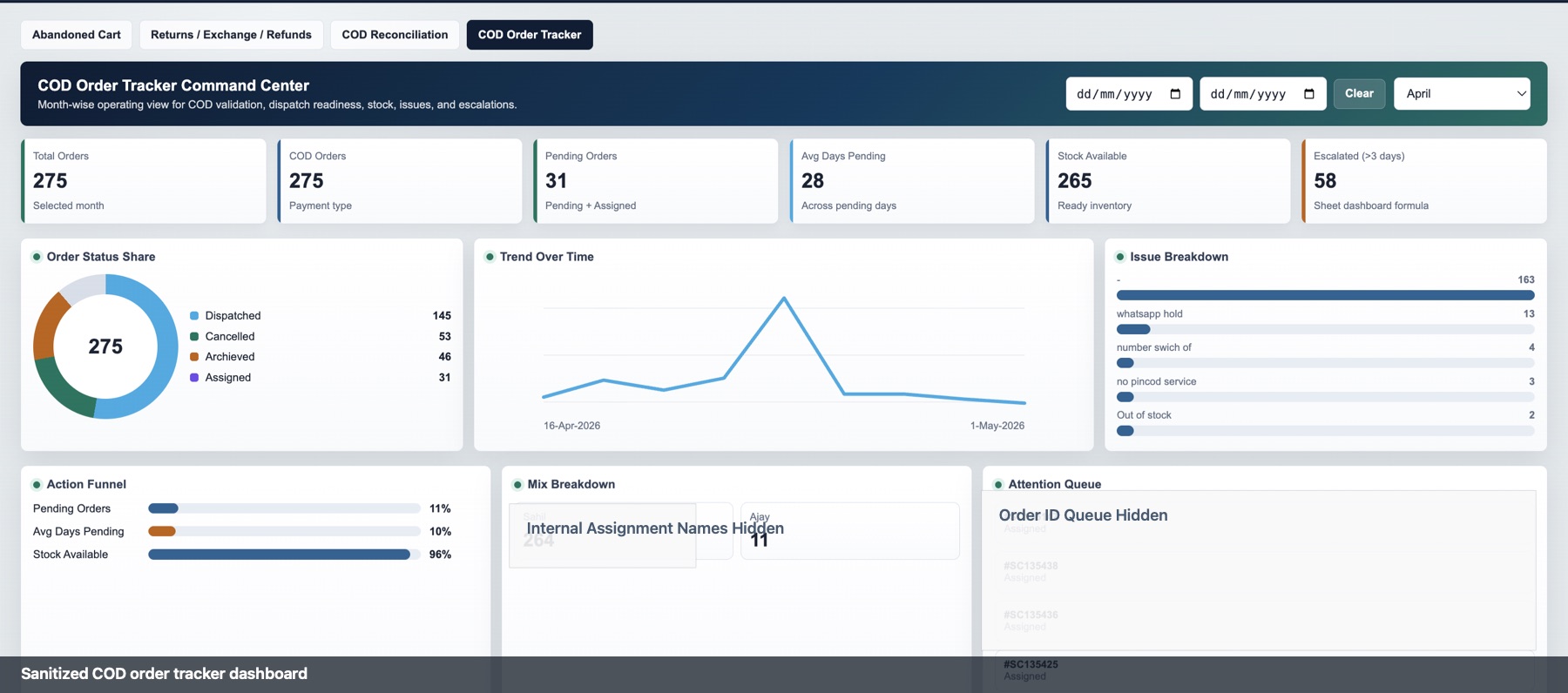Screen dimensions: 1568x693
Task: Click the Attention Queue heading
Action: point(1055,484)
